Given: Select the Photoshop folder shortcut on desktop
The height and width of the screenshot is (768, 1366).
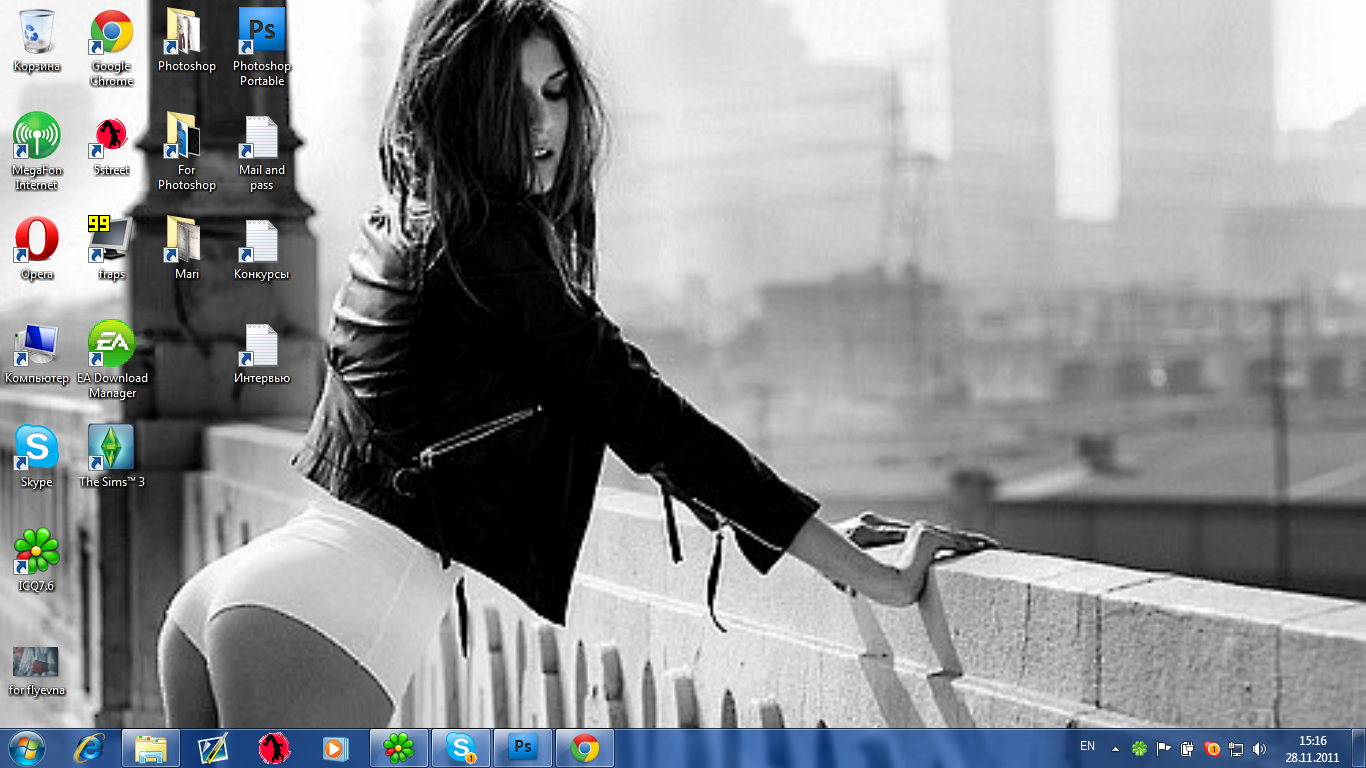Looking at the screenshot, I should coord(186,41).
